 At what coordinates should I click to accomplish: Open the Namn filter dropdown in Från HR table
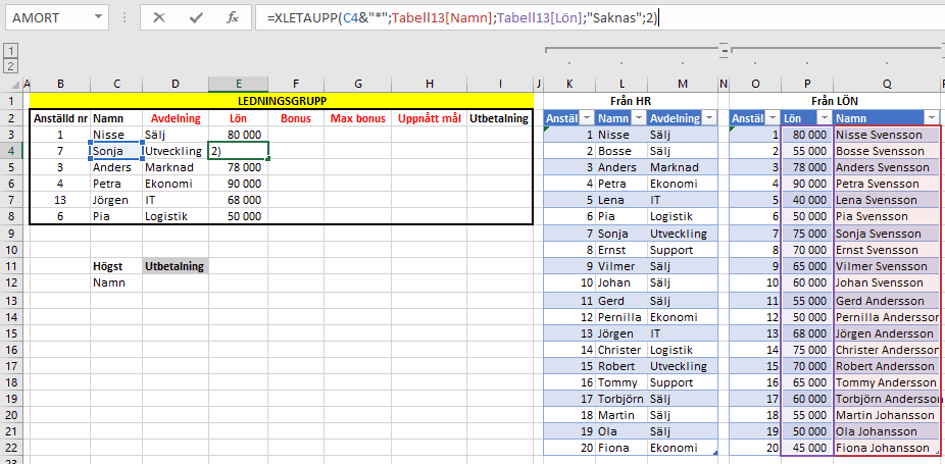click(x=637, y=118)
